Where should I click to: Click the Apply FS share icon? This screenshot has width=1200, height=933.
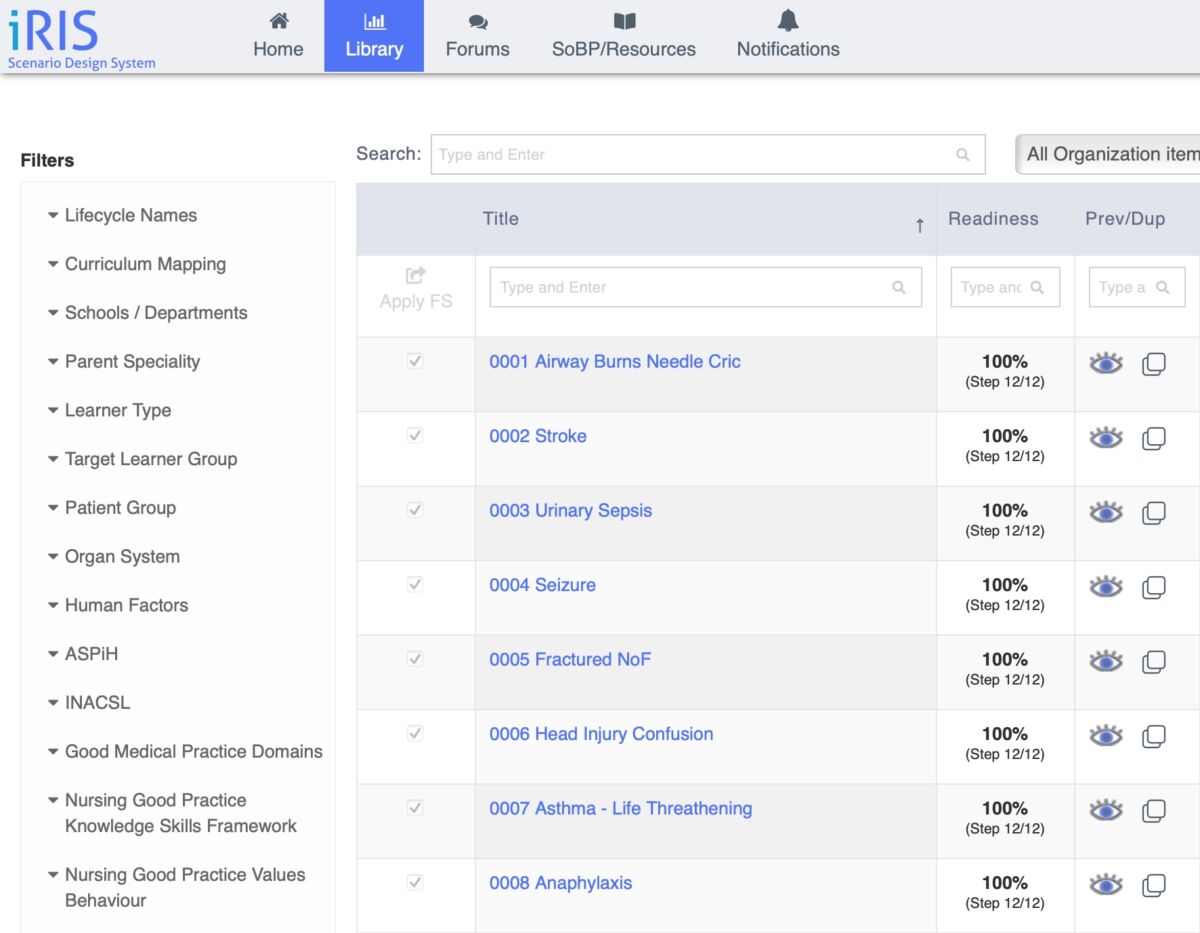tap(416, 275)
